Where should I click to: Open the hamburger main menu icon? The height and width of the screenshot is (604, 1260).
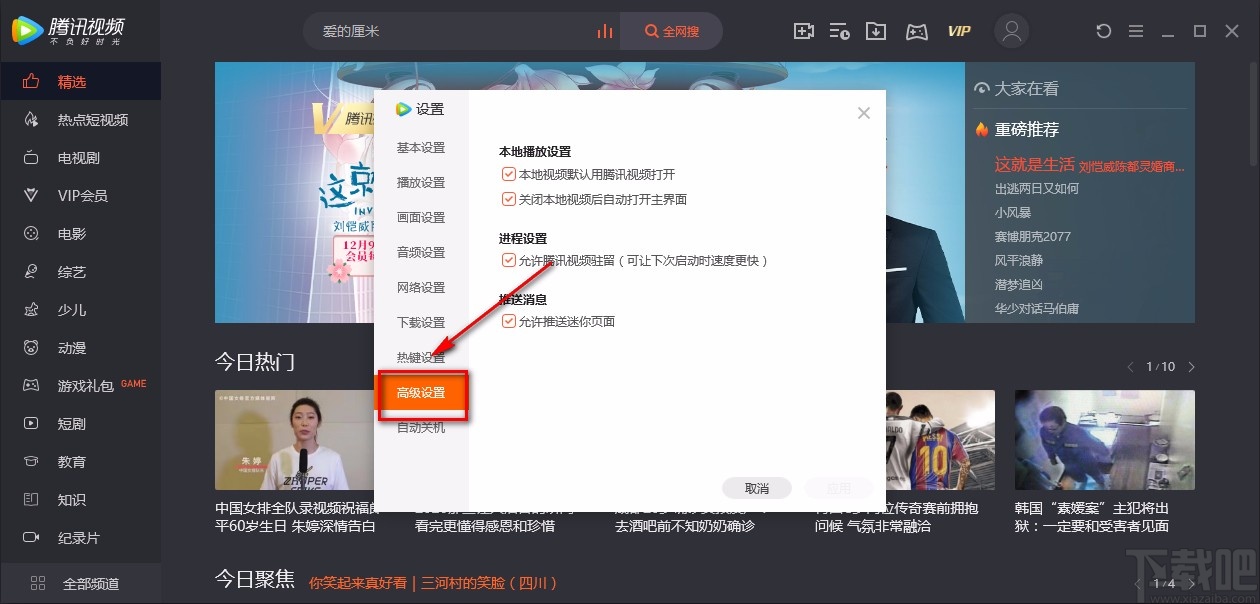pyautogui.click(x=1136, y=31)
